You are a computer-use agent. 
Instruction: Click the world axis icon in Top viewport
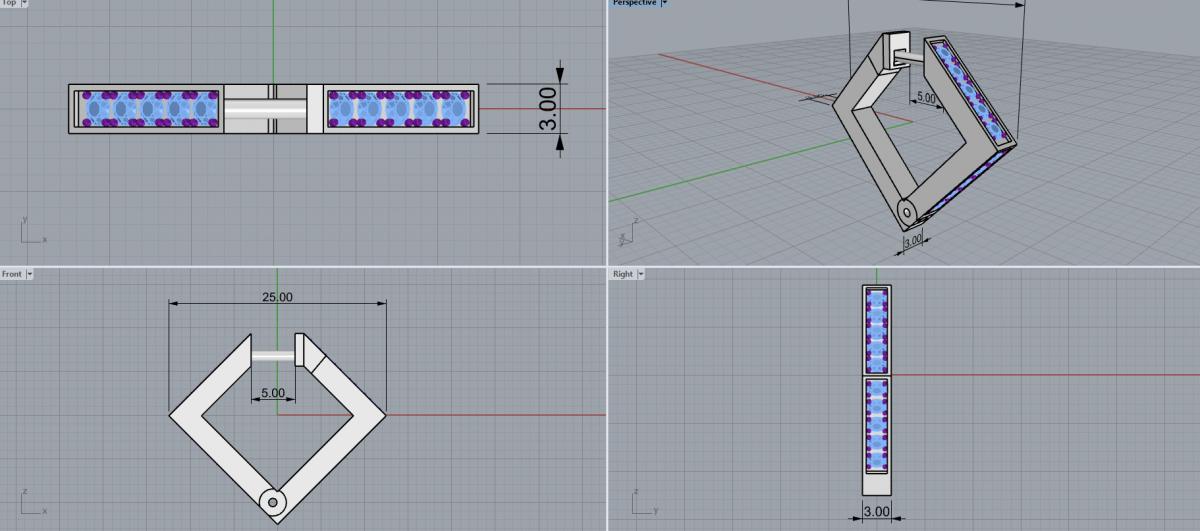pyautogui.click(x=31, y=232)
